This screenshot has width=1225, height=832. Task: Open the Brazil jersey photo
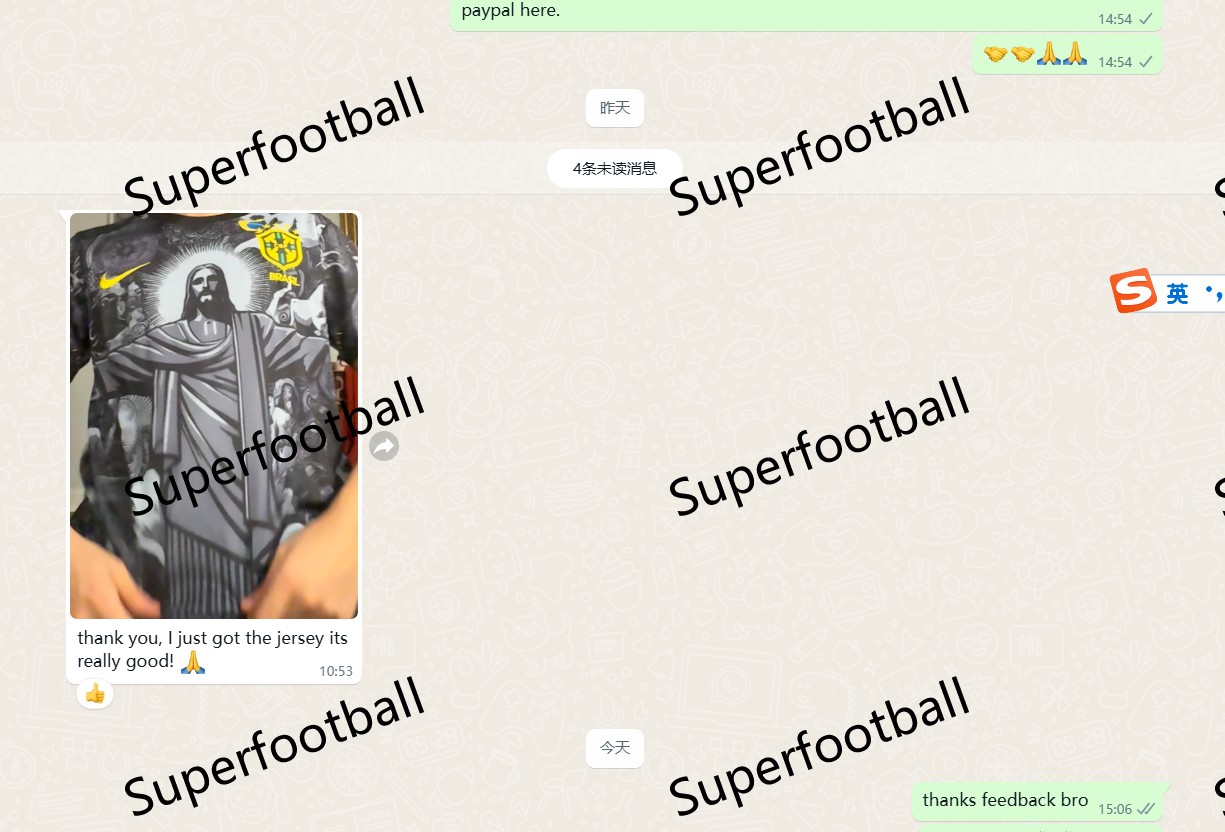pyautogui.click(x=214, y=415)
